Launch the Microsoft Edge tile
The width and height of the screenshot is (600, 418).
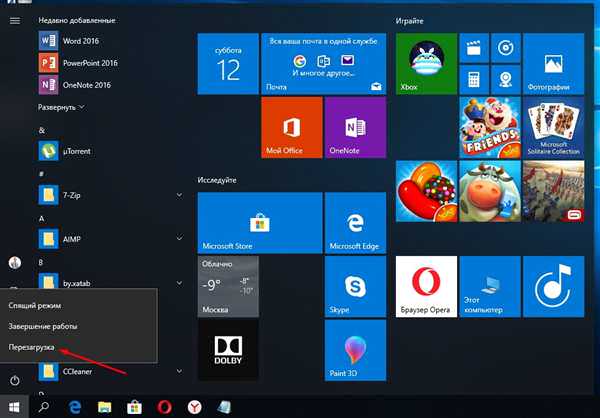pyautogui.click(x=355, y=223)
